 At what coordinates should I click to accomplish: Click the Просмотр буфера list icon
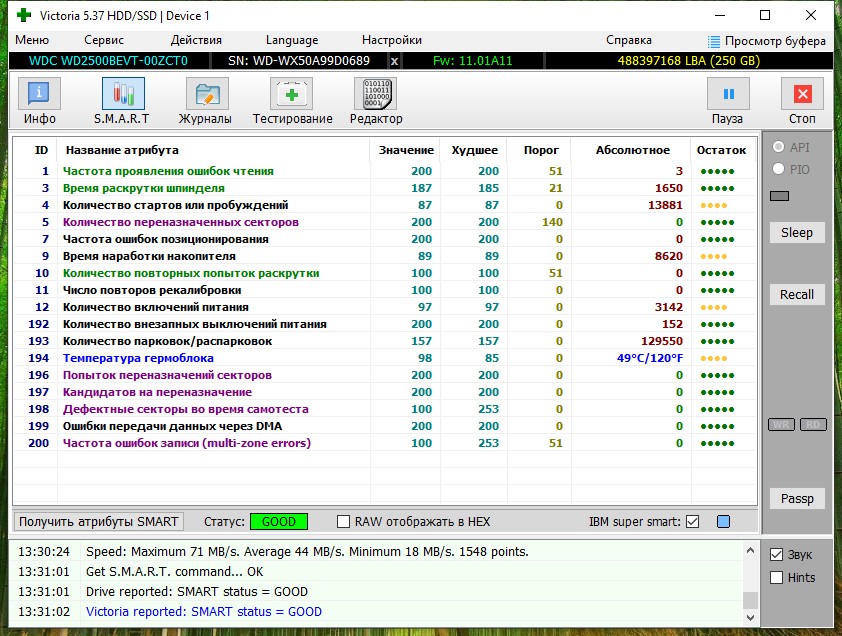tap(714, 41)
